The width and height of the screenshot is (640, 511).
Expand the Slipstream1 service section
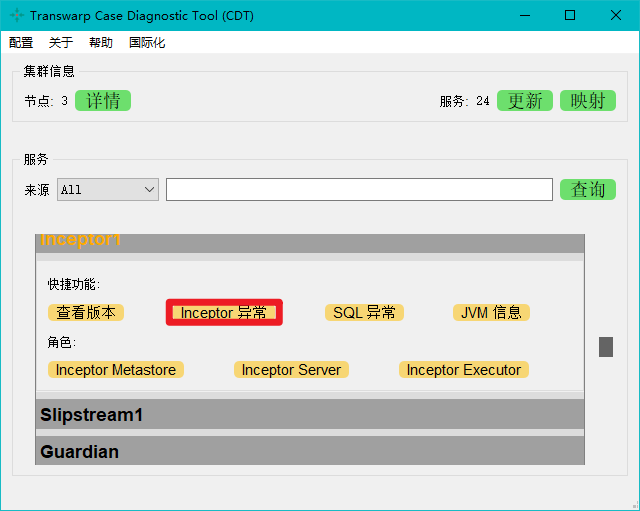(x=310, y=414)
